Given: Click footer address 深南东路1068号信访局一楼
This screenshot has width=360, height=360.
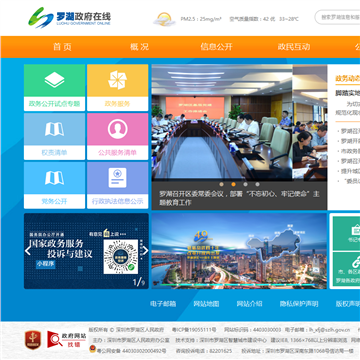Looking at the screenshot, I should [297, 351].
